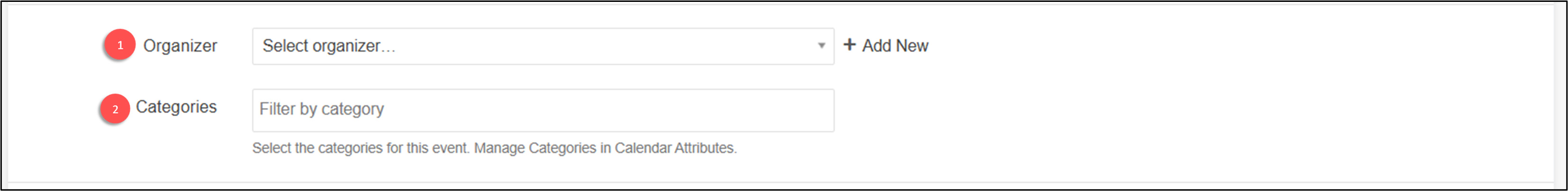Click the word "Manage" in the help text
1568x191 pixels.
point(499,148)
